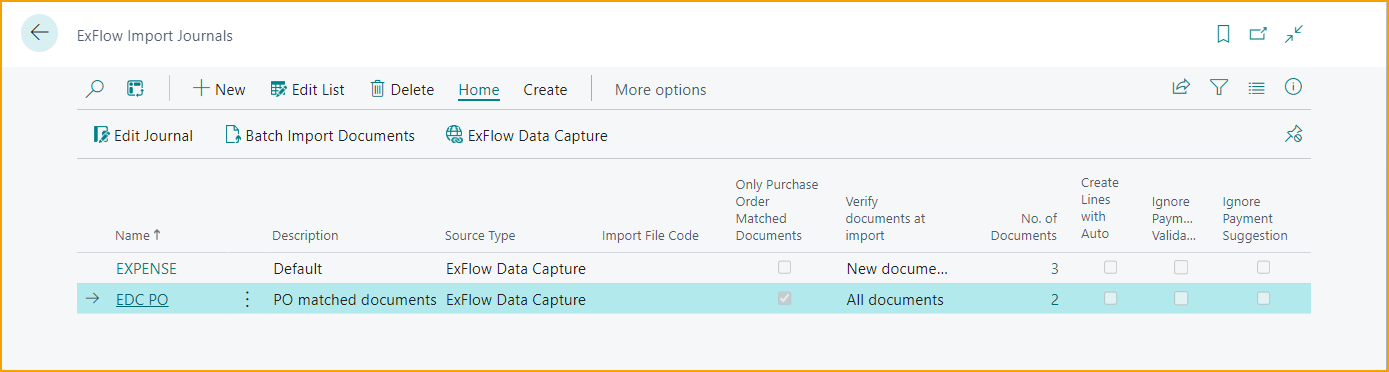Image resolution: width=1389 pixels, height=372 pixels.
Task: Click the 'All documents' verify cell
Action: click(896, 299)
